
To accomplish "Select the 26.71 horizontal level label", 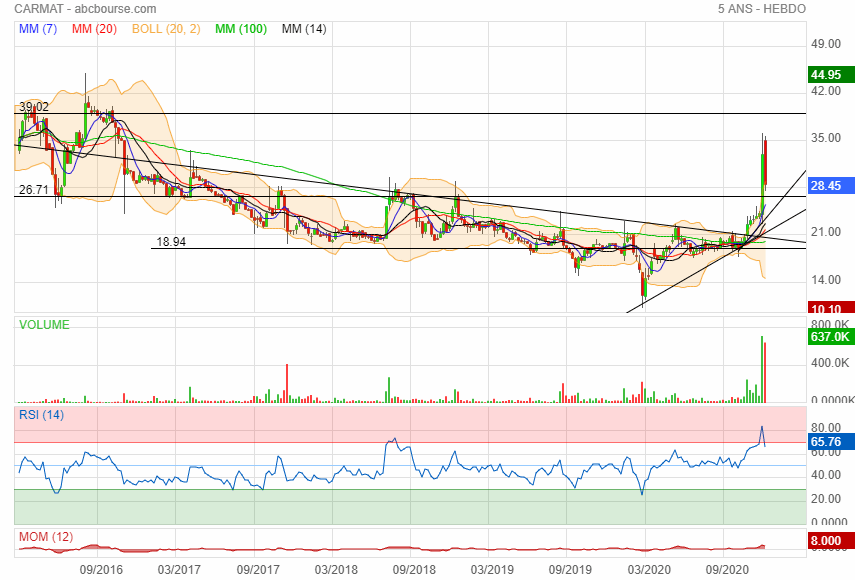I will pyautogui.click(x=34, y=189).
